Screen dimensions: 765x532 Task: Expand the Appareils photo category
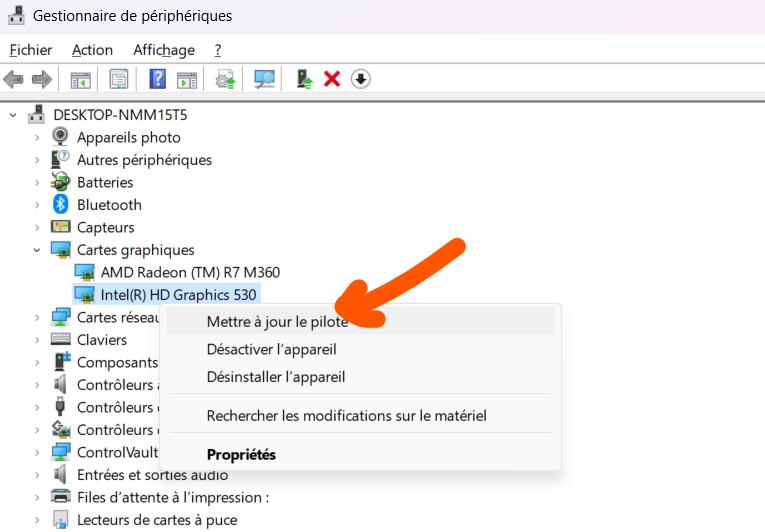coord(37,138)
